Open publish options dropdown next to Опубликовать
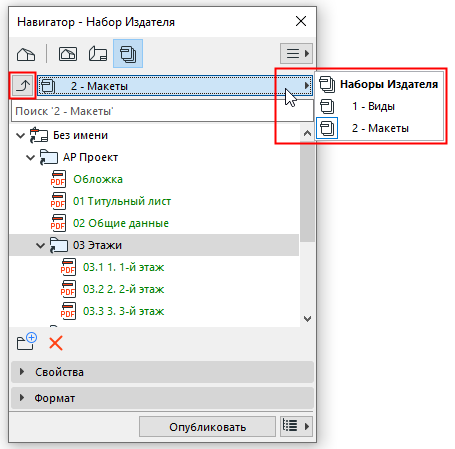 296,426
